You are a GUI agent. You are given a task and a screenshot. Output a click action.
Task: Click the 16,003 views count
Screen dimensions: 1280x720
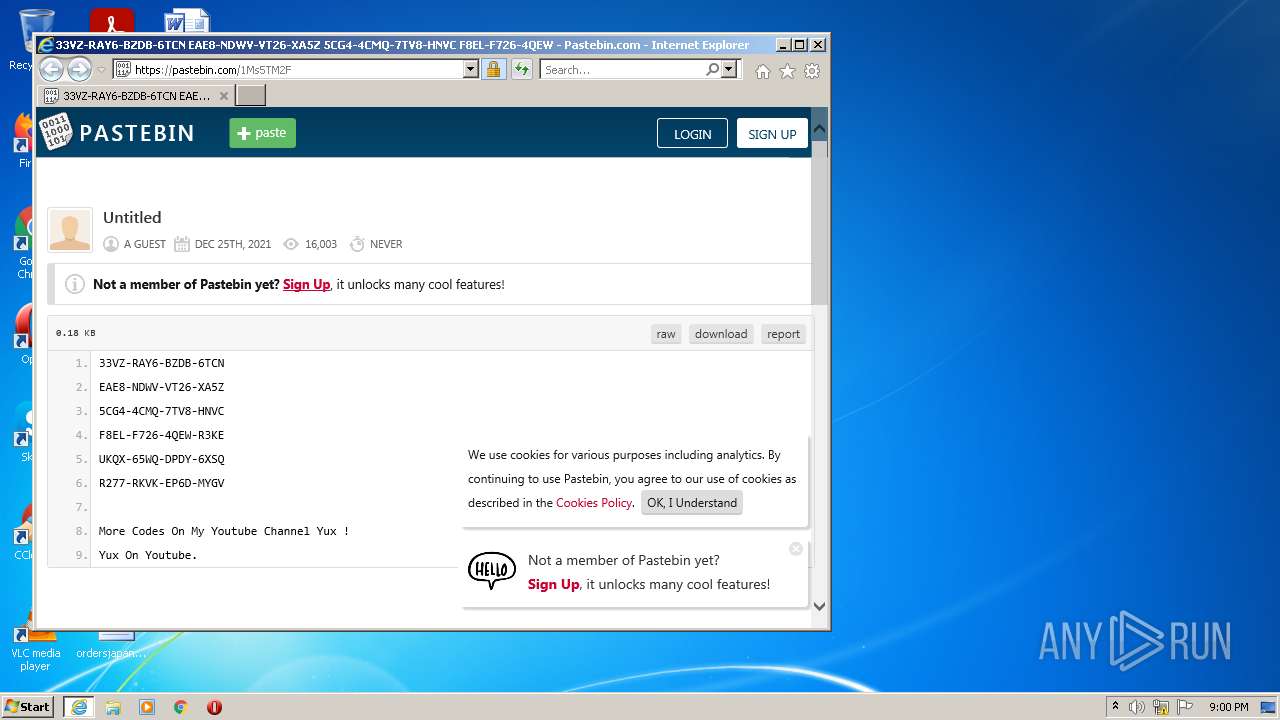point(321,244)
